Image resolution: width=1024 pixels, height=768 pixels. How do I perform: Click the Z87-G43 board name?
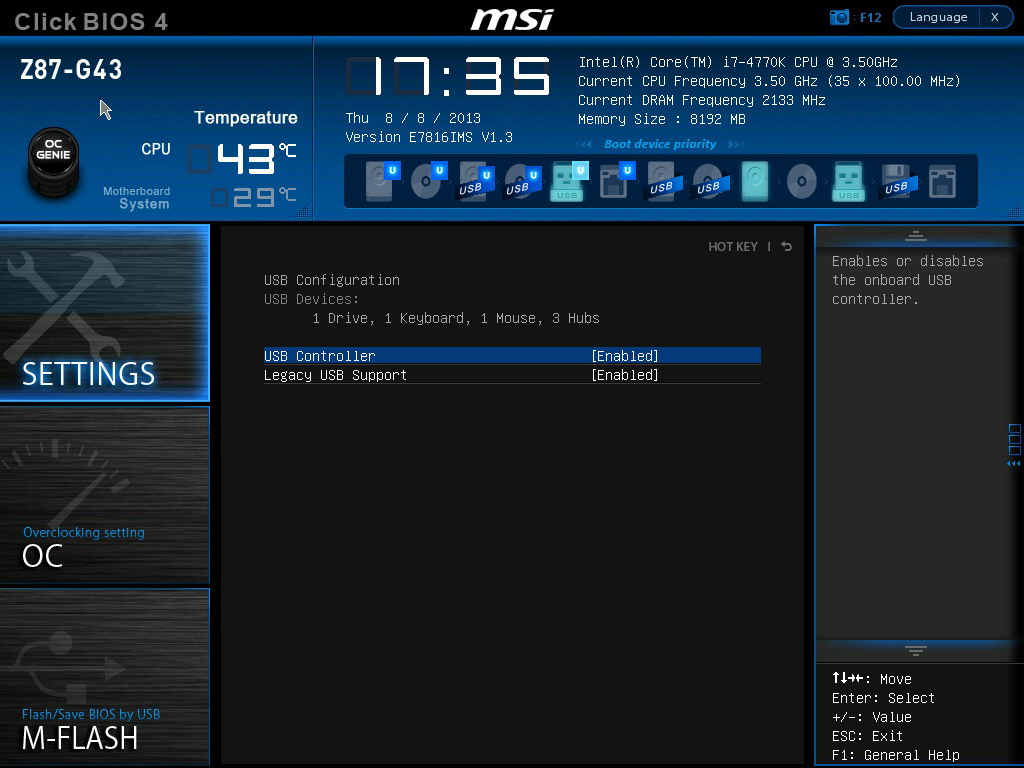(x=71, y=69)
